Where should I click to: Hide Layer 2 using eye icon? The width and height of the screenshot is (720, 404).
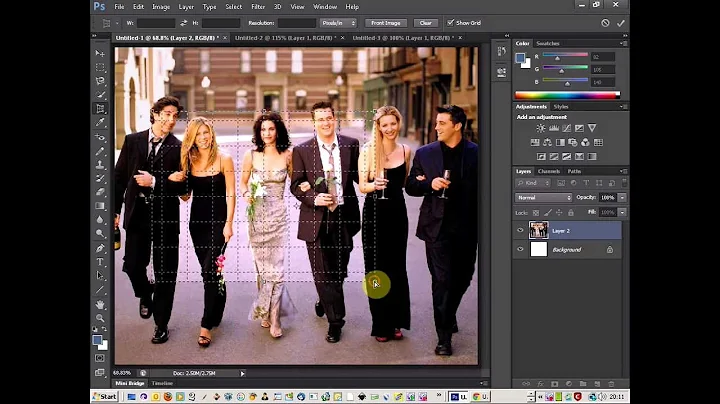(x=520, y=230)
